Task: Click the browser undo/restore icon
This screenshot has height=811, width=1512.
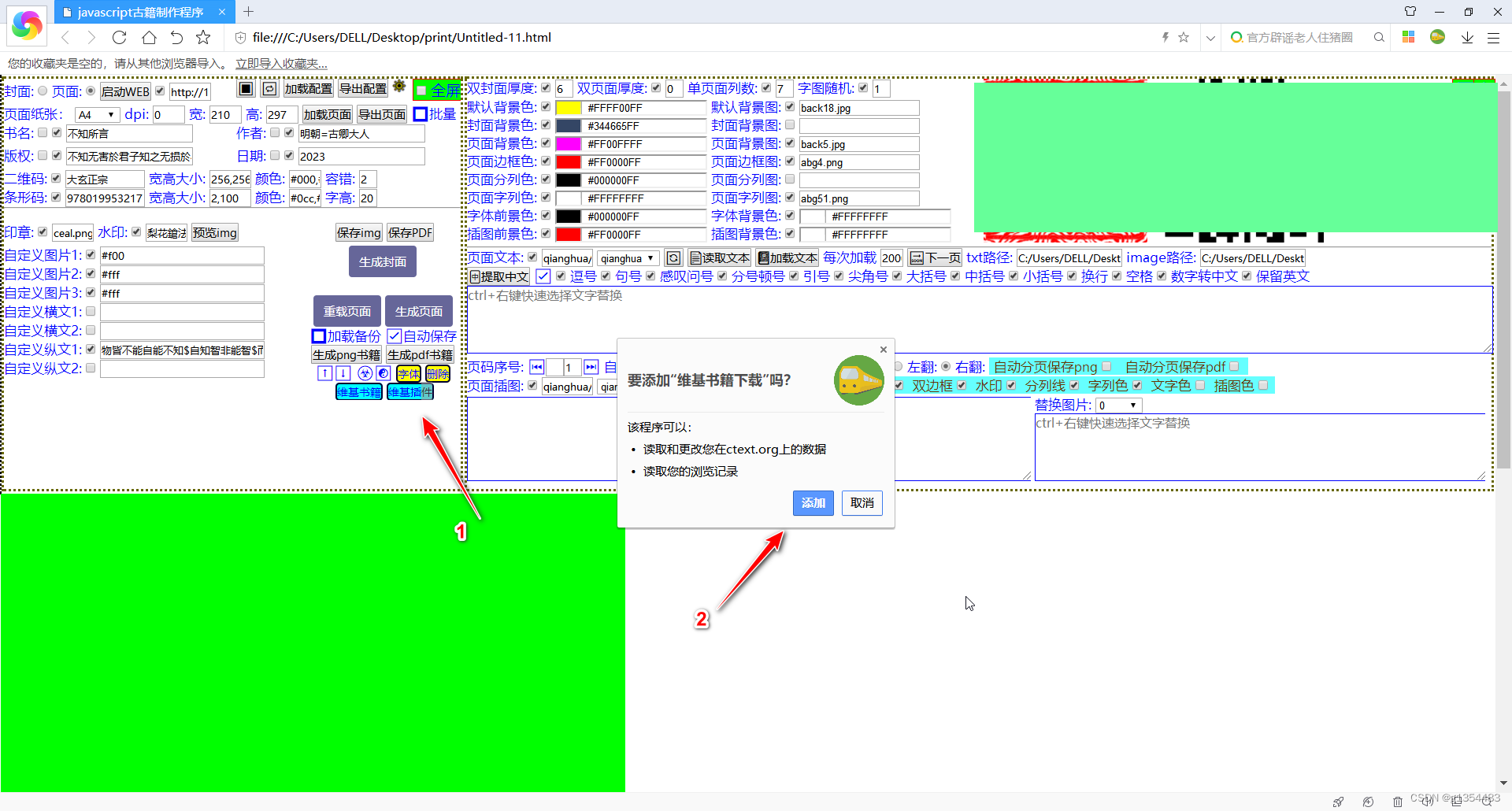Action: point(176,37)
